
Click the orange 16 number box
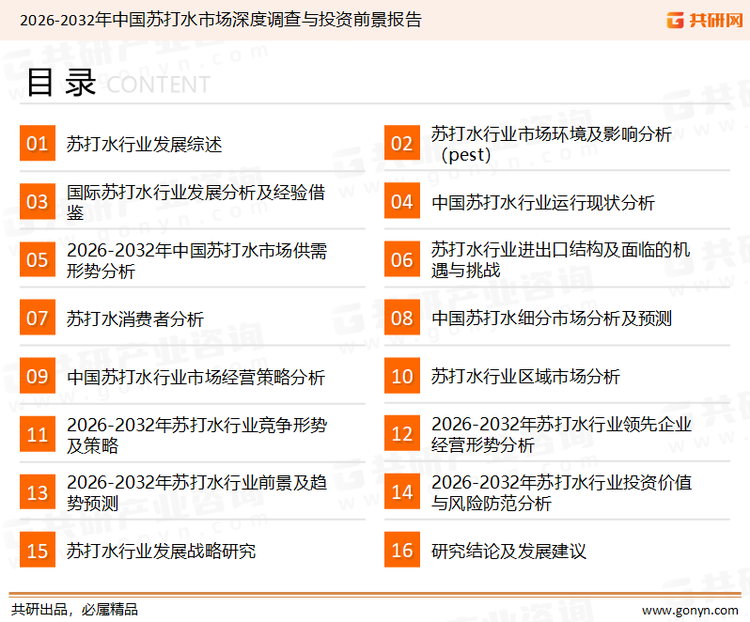tap(402, 550)
